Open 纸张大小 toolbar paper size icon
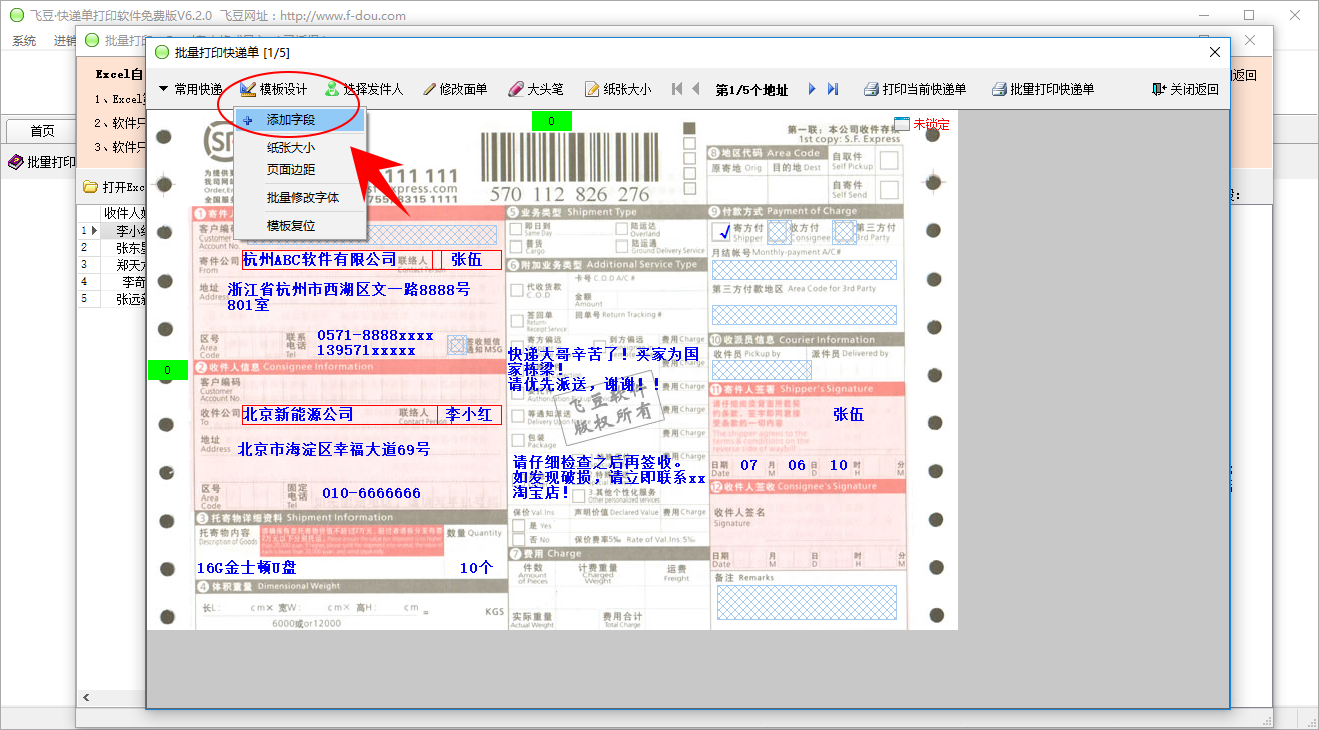 click(x=592, y=89)
